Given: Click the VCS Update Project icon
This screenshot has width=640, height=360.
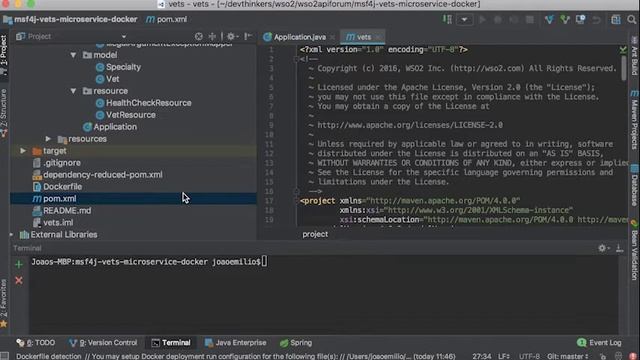Looking at the screenshot, I should click(549, 20).
